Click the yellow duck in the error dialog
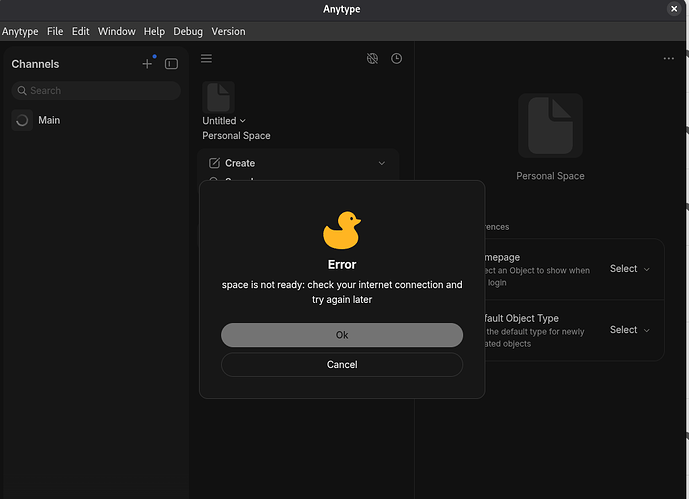 coord(342,230)
